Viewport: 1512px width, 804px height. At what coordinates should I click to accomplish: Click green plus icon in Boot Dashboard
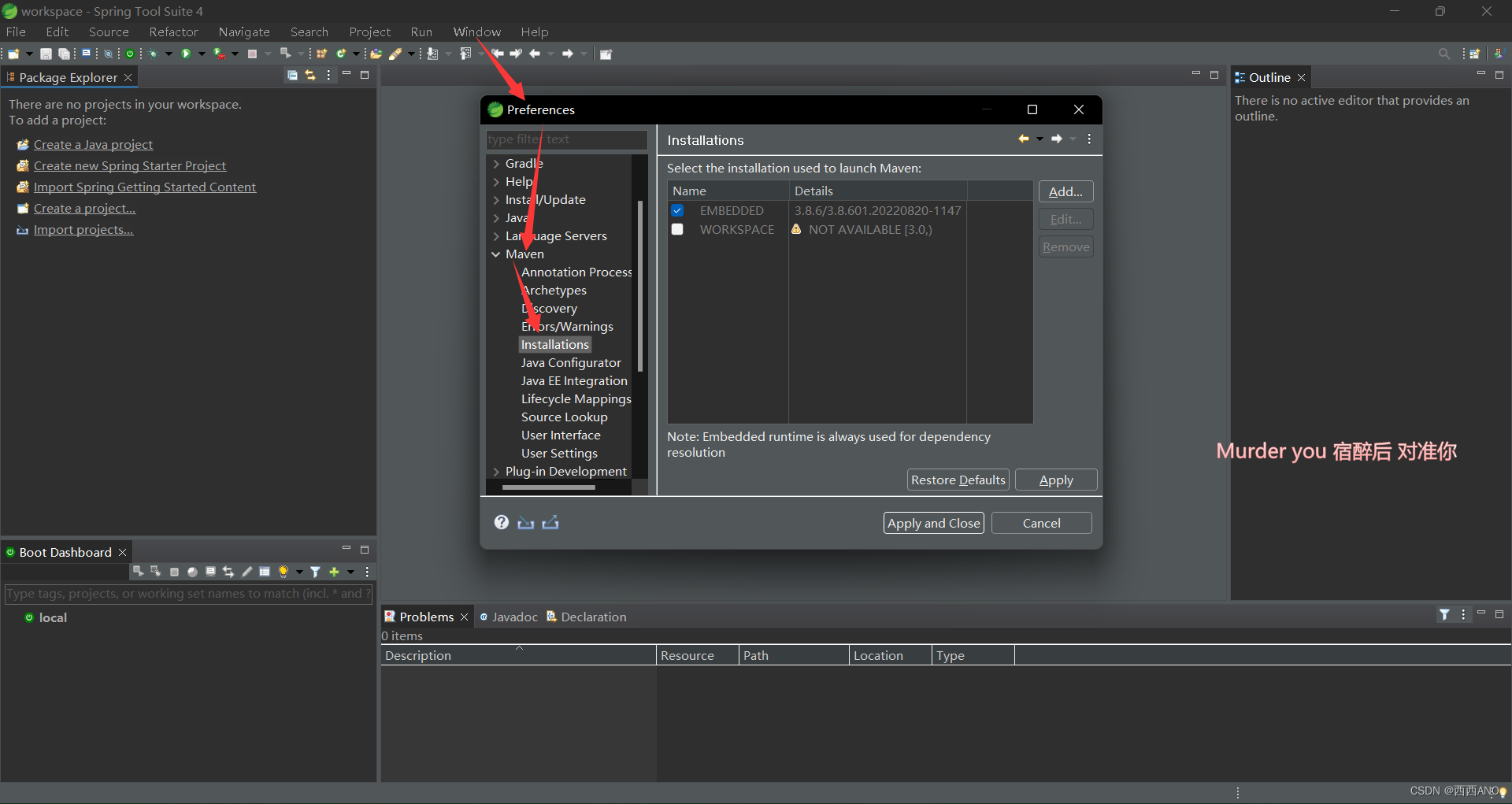[334, 572]
